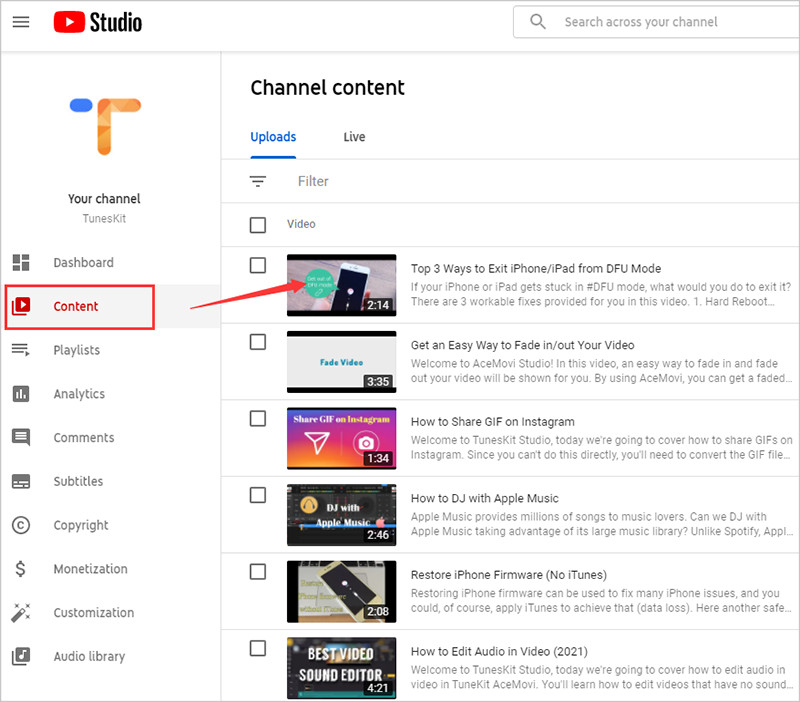Open Subtitles in the sidebar

78,482
